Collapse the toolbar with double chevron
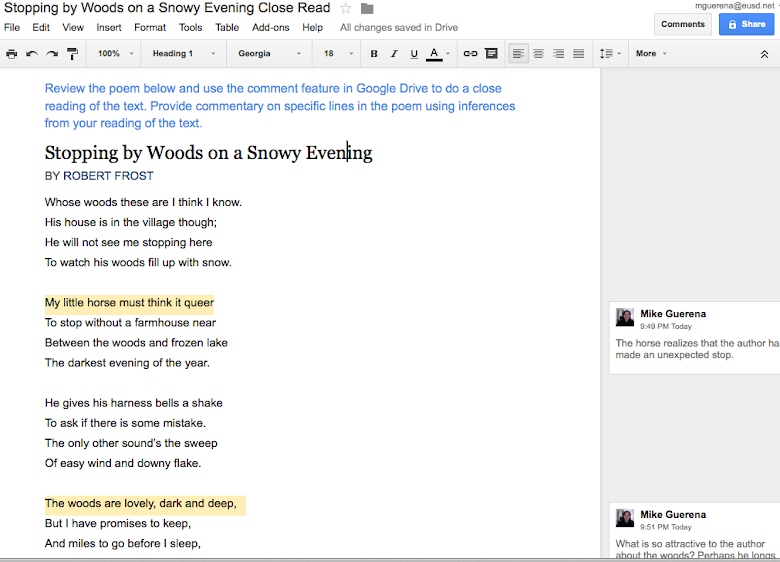The image size is (780, 562). tap(765, 54)
